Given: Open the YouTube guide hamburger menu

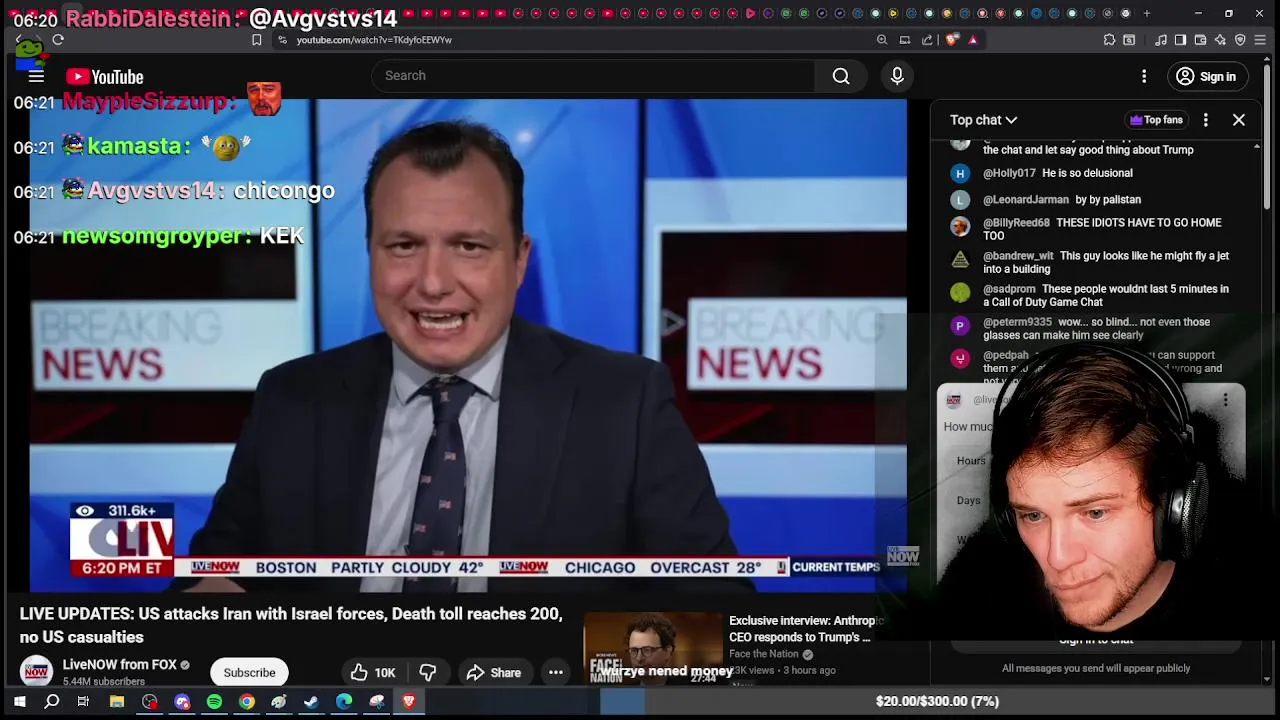Looking at the screenshot, I should click(36, 76).
